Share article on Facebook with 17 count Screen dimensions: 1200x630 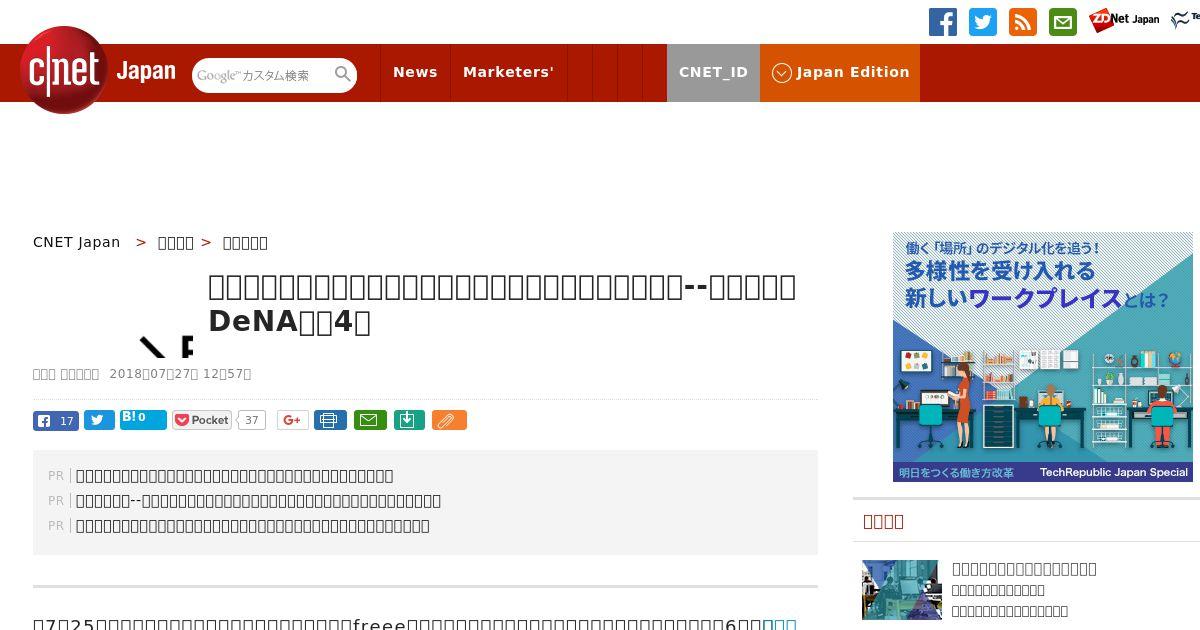click(56, 420)
